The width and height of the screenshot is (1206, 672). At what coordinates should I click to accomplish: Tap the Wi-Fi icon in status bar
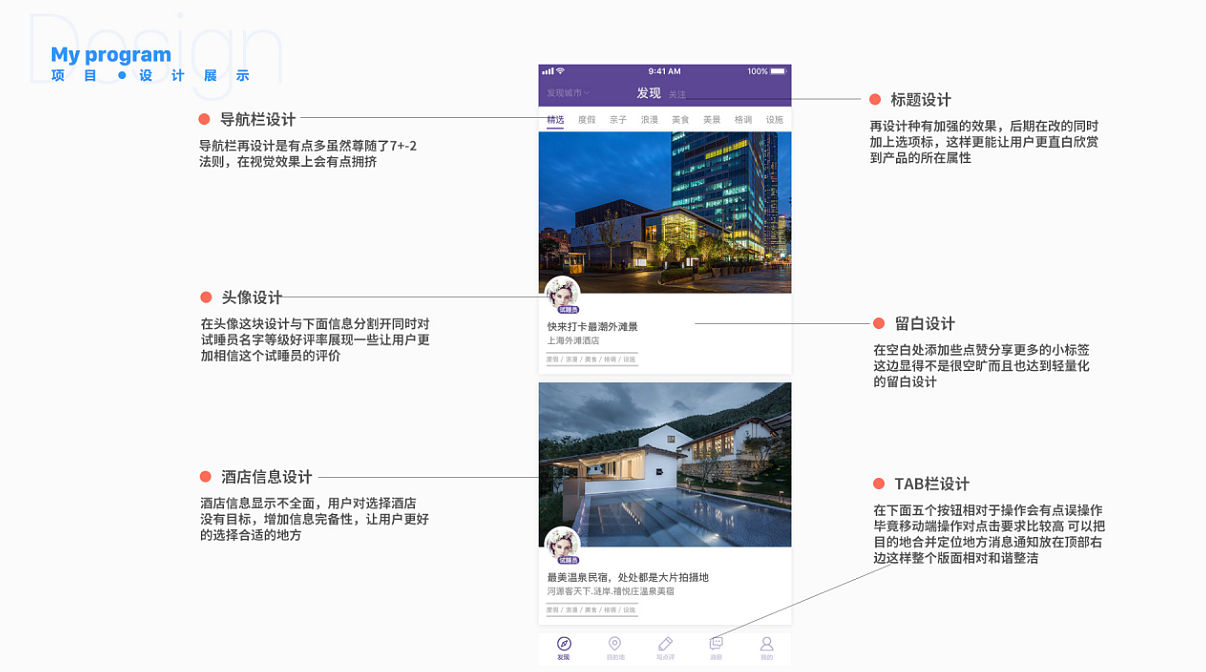[x=558, y=70]
